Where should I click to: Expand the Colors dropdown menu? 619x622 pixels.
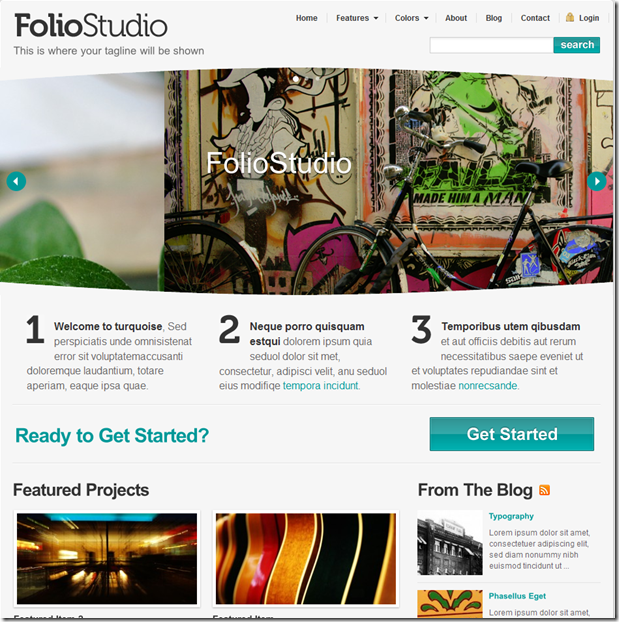(x=411, y=18)
